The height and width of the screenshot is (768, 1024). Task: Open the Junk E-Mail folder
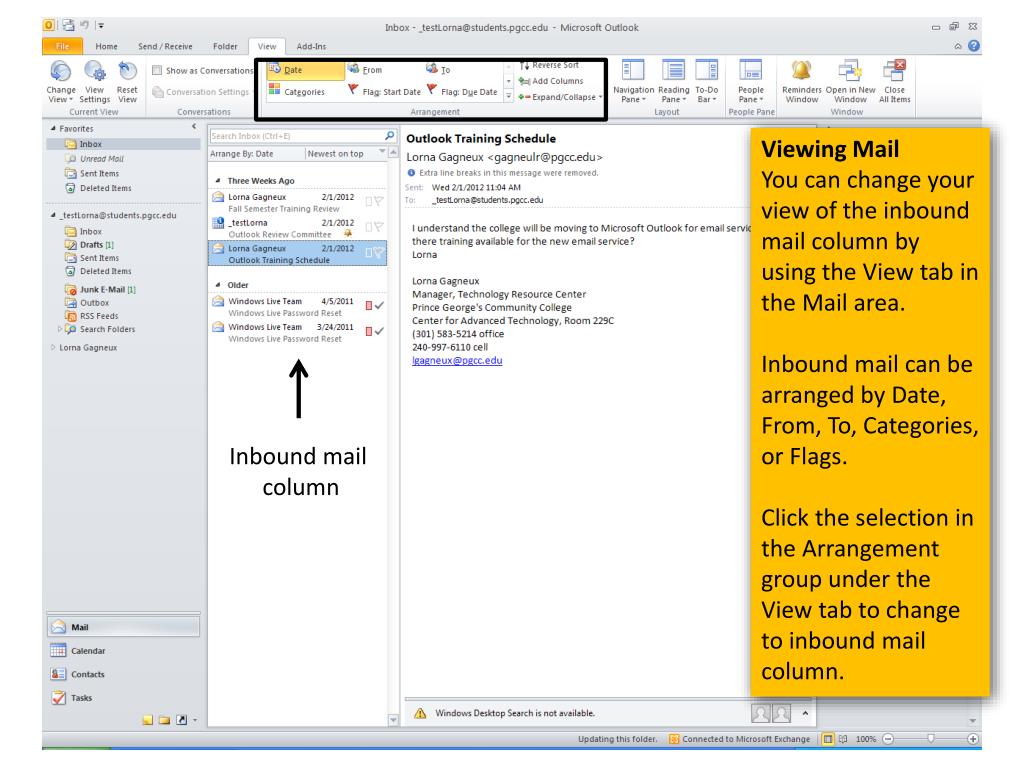coord(102,289)
